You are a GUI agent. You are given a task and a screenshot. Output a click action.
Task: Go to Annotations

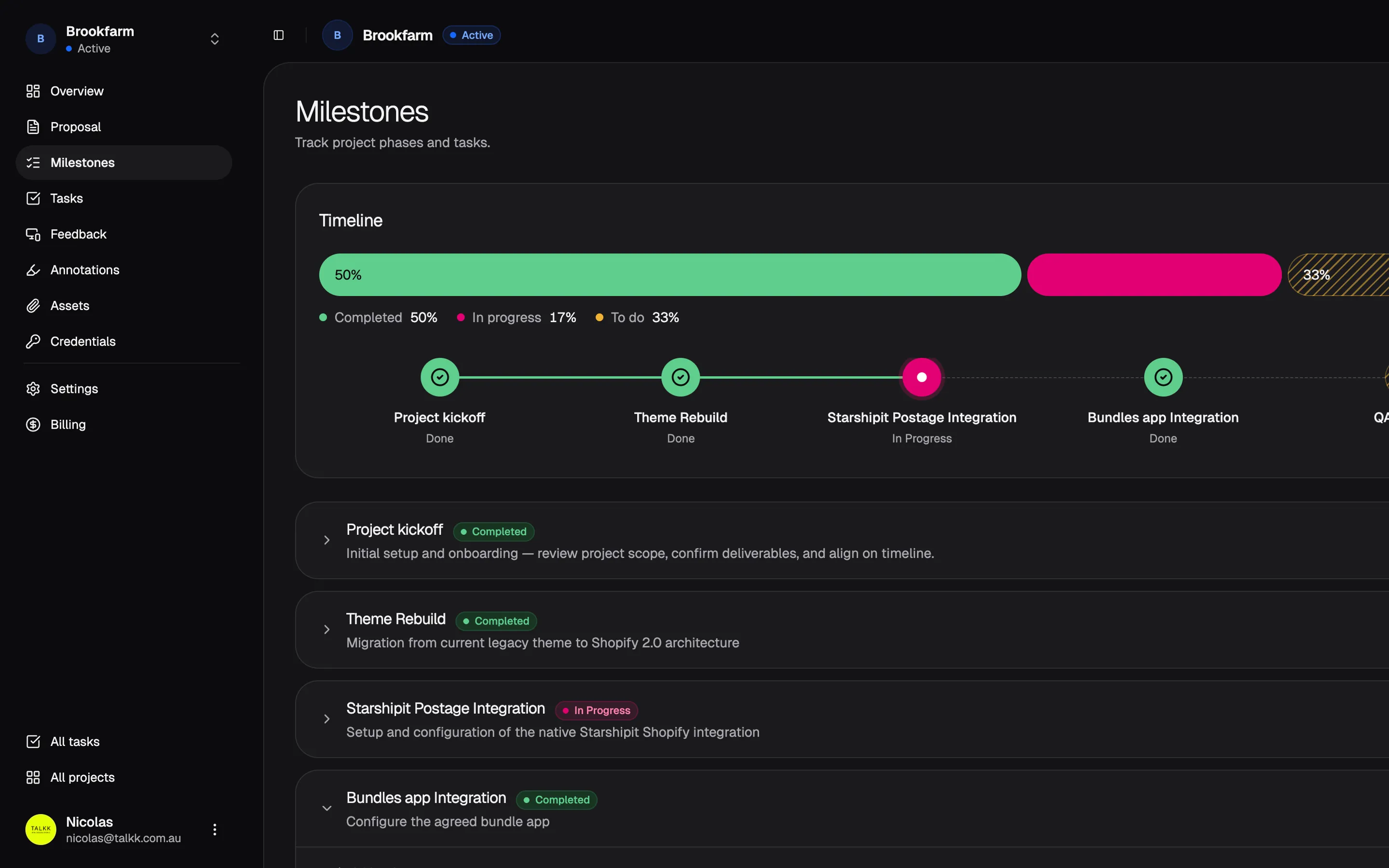pyautogui.click(x=124, y=270)
